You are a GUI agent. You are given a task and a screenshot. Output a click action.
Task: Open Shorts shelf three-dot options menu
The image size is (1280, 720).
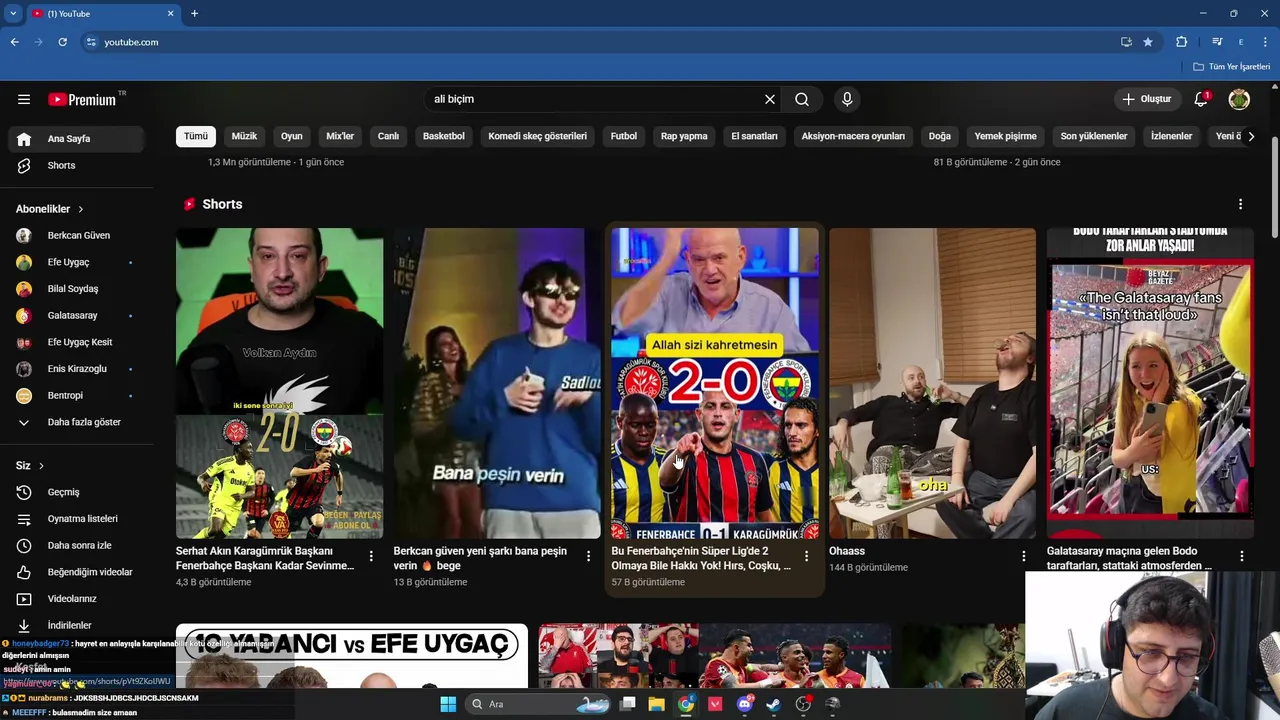(x=1241, y=204)
